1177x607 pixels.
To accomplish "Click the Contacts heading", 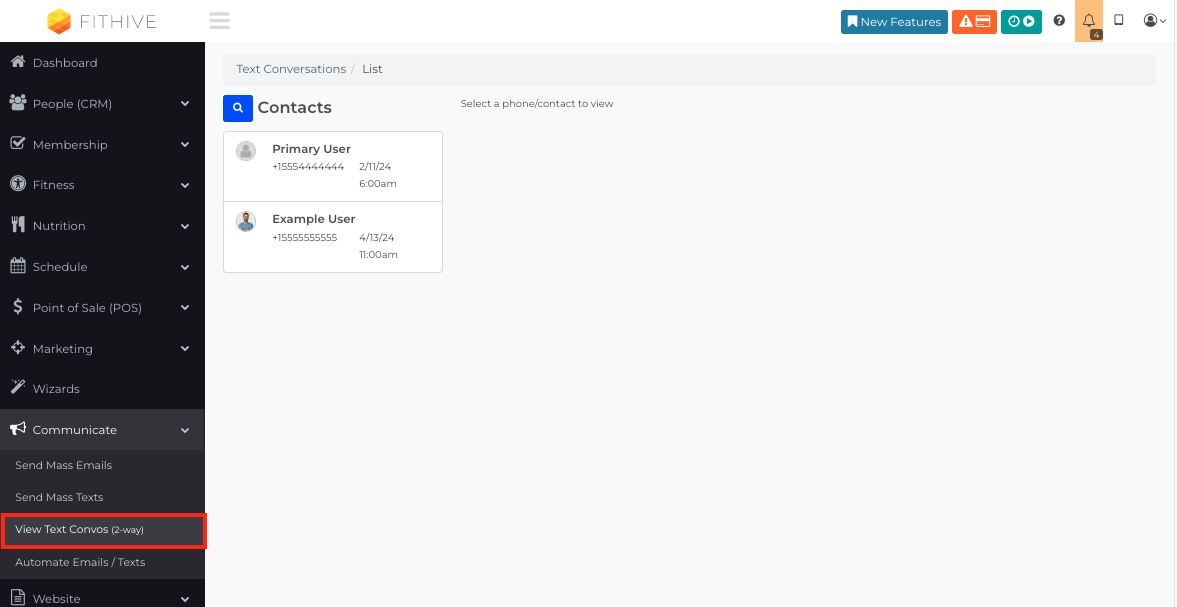I will pyautogui.click(x=294, y=107).
